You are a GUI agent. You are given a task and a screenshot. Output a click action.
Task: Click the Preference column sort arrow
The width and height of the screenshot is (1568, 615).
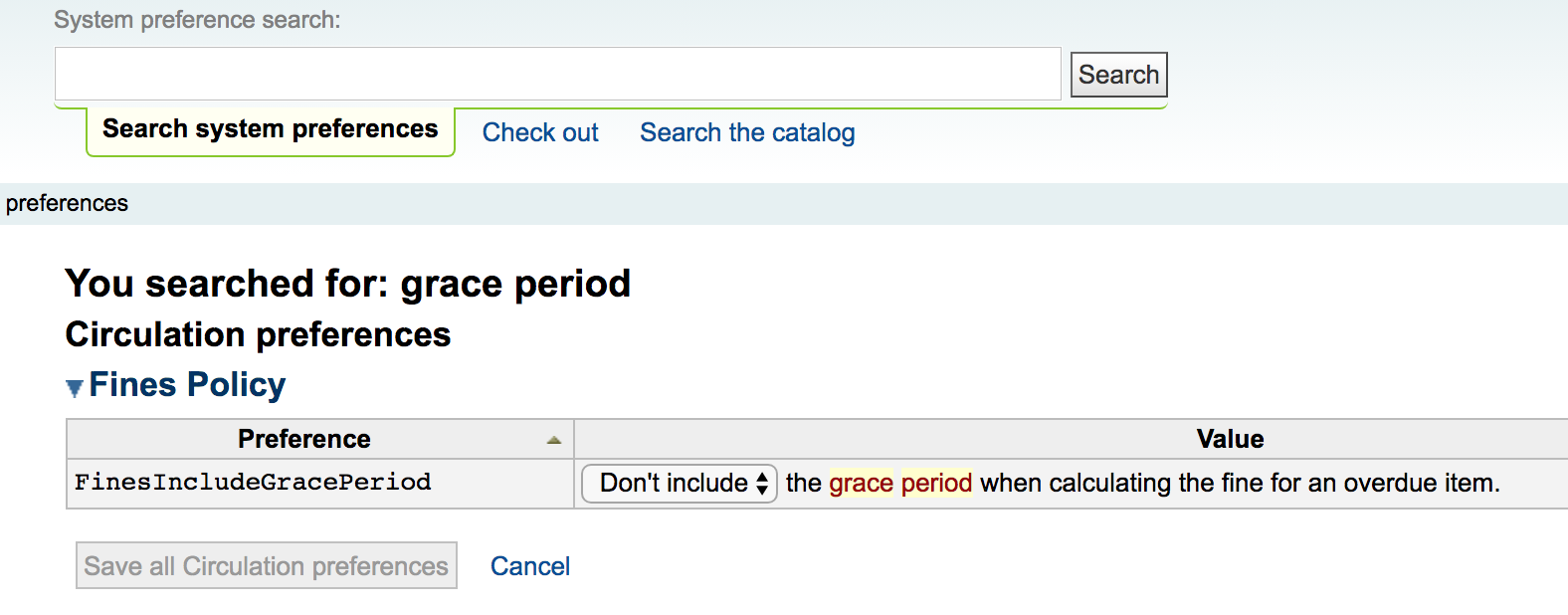pyautogui.click(x=554, y=440)
